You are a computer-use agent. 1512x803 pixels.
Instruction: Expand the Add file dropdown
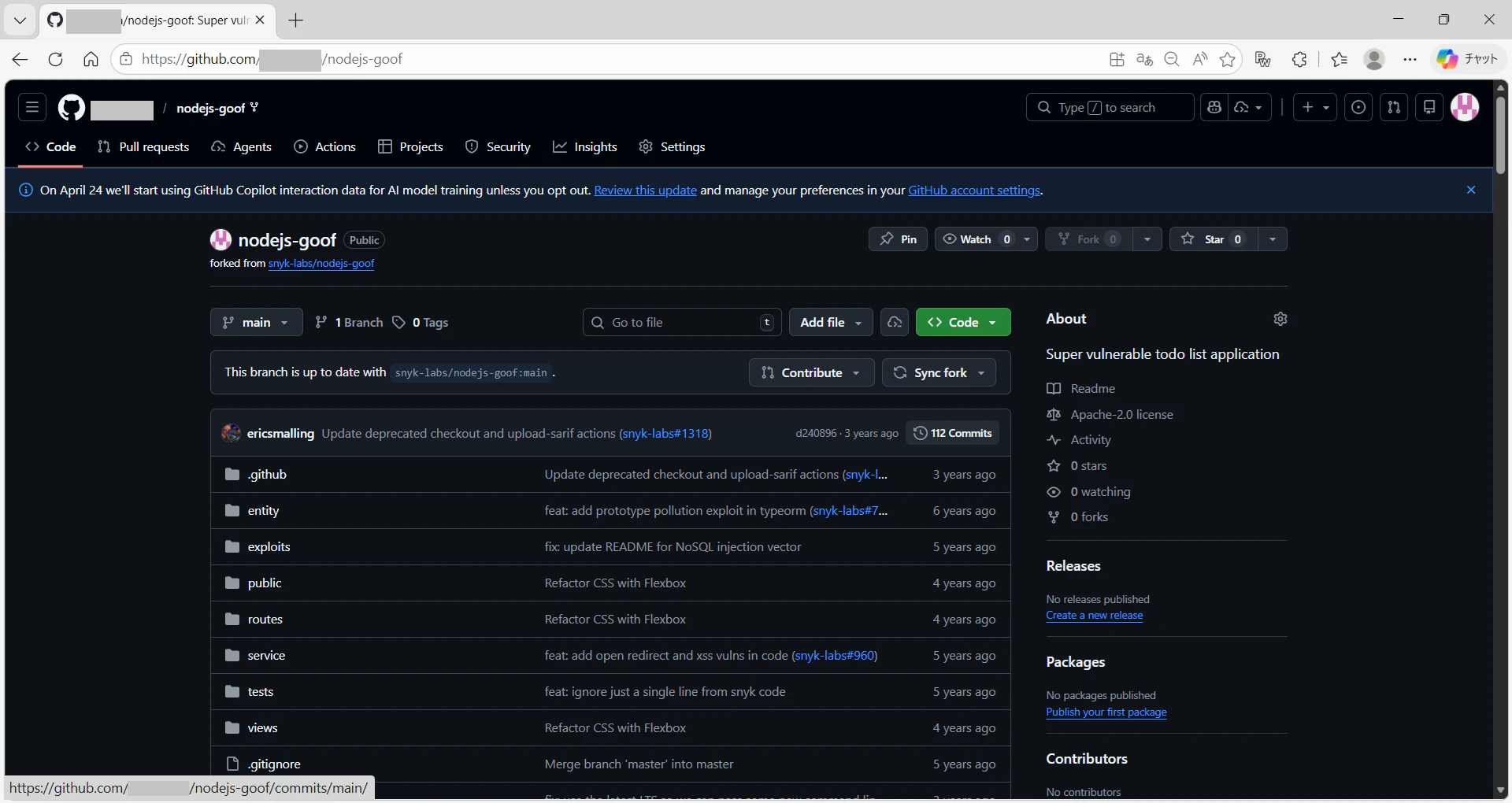[831, 322]
